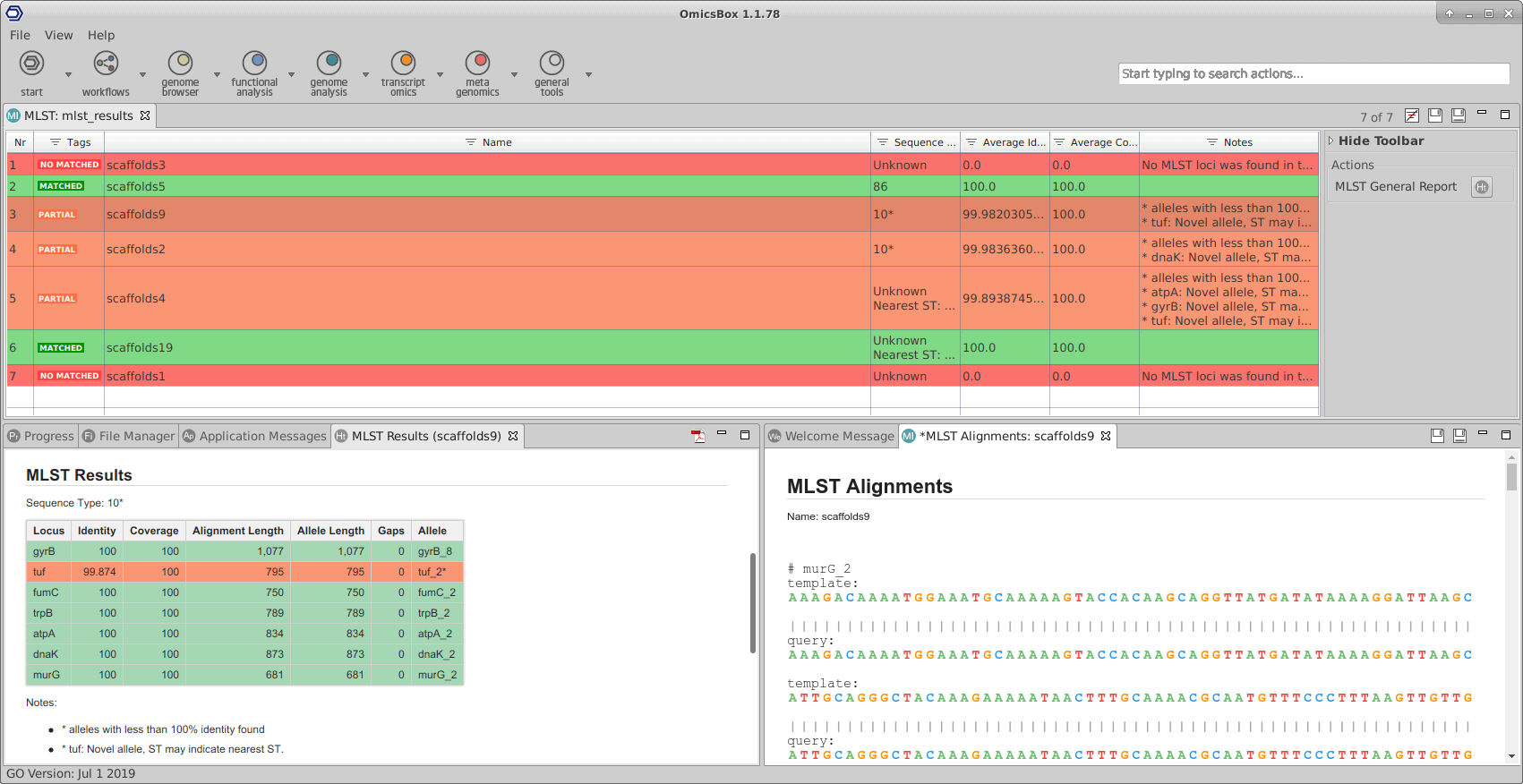Click the Nr column header
1523x784 pixels.
click(20, 142)
